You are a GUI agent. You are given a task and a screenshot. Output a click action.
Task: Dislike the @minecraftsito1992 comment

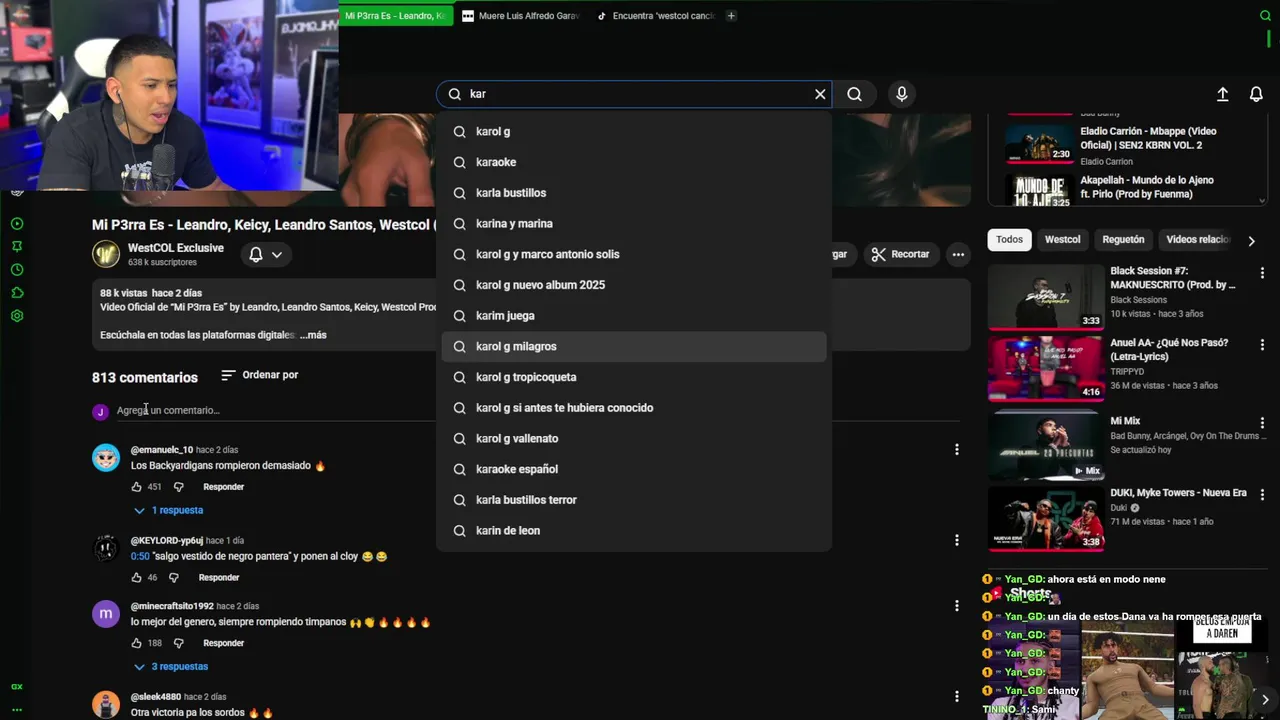tap(179, 643)
